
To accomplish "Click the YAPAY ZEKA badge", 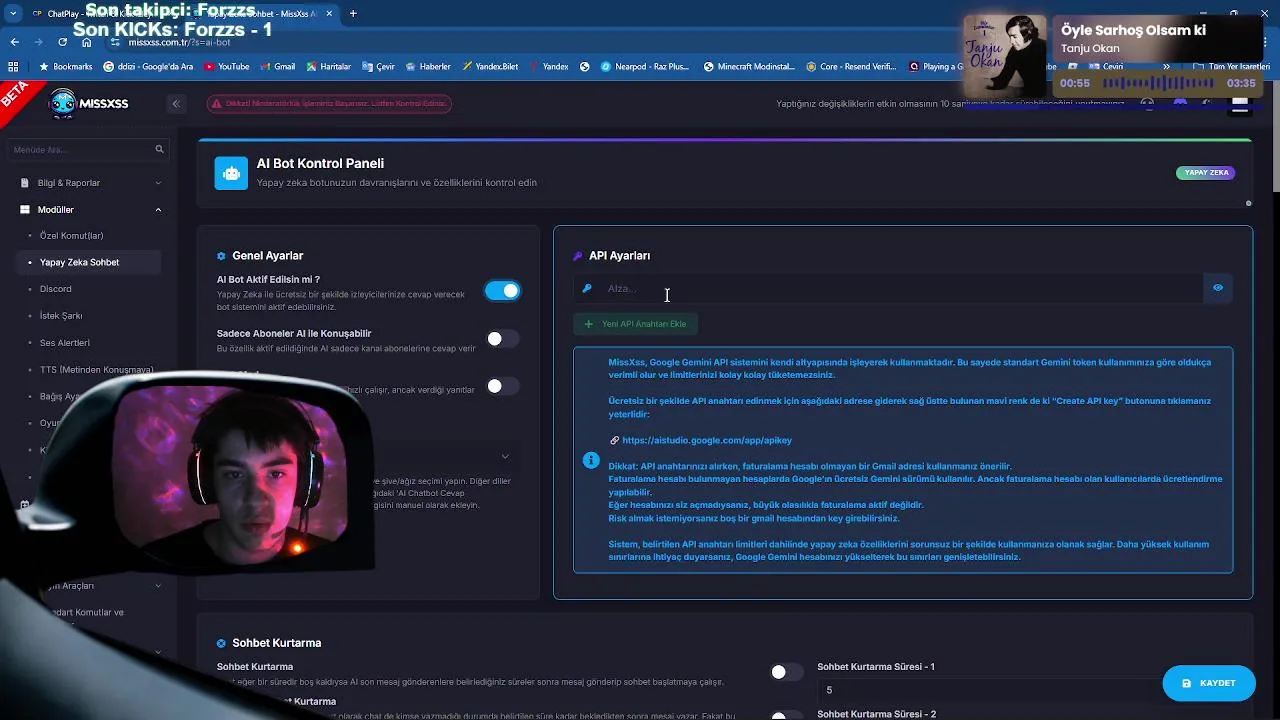I will coord(1206,173).
